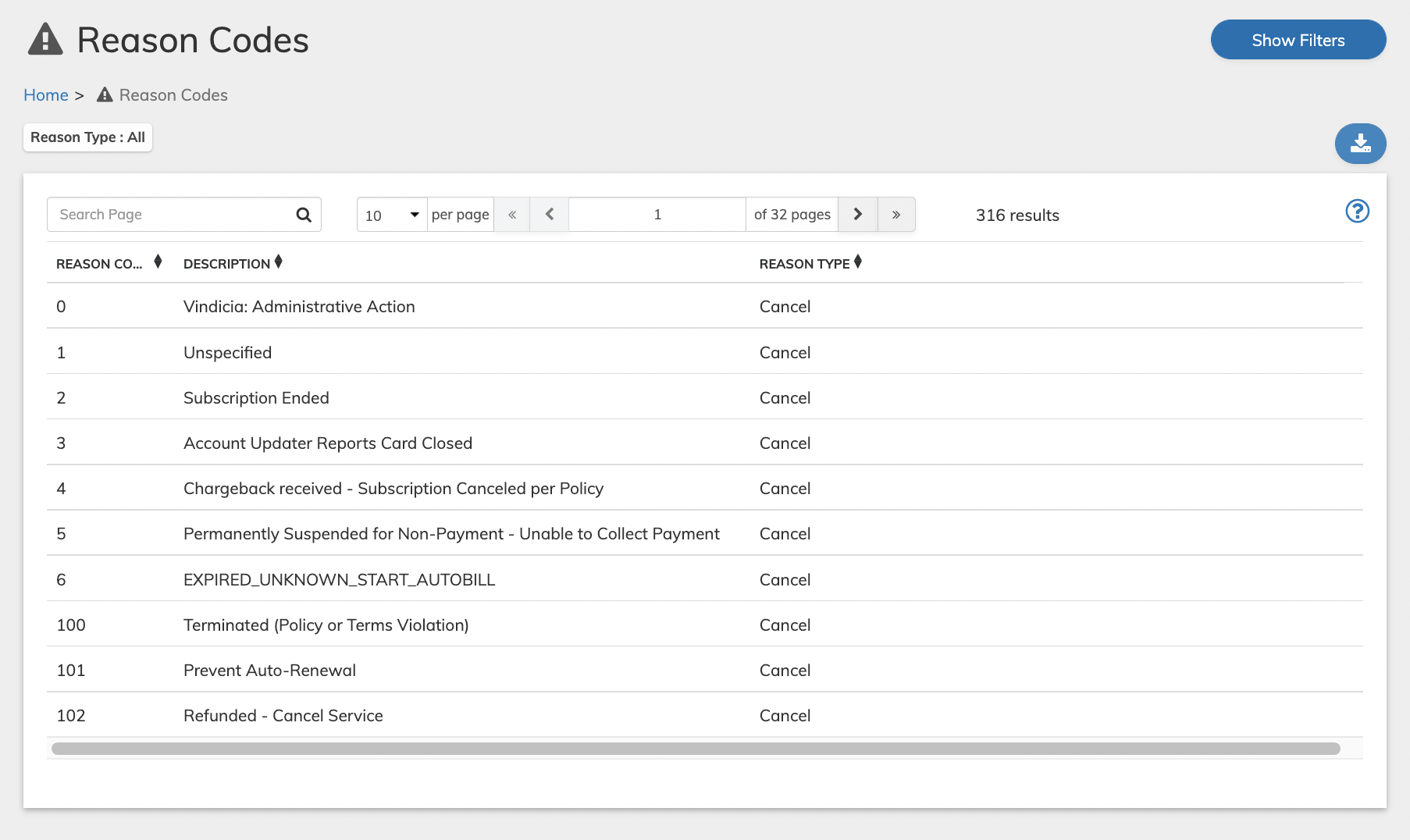Click the download export icon button
The width and height of the screenshot is (1410, 840).
click(x=1360, y=144)
